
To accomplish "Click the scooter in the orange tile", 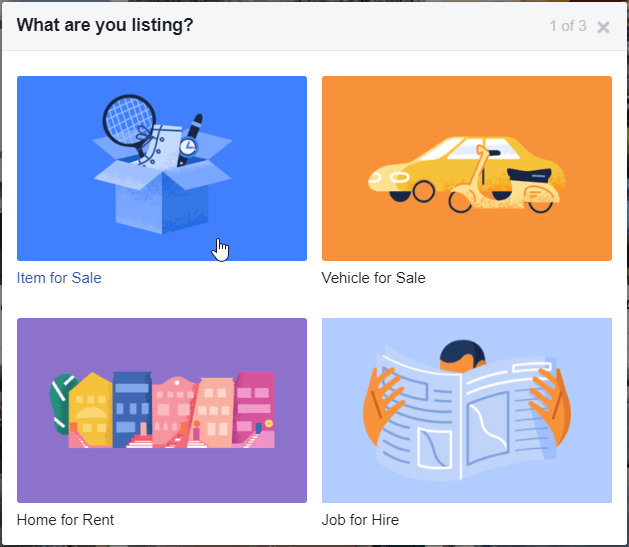I will click(503, 182).
